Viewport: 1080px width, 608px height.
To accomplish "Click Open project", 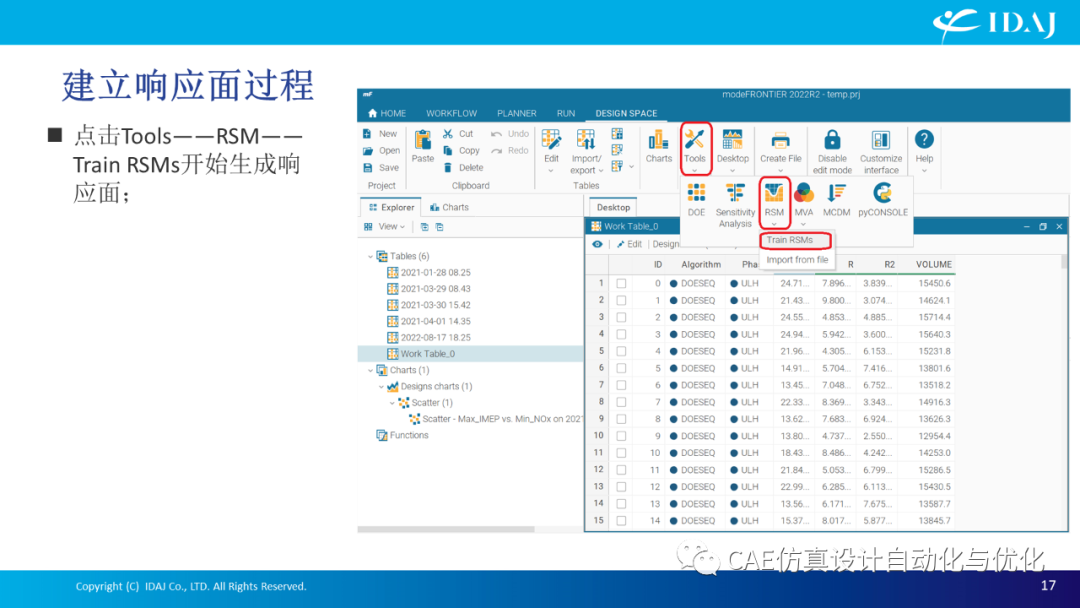I will [381, 150].
